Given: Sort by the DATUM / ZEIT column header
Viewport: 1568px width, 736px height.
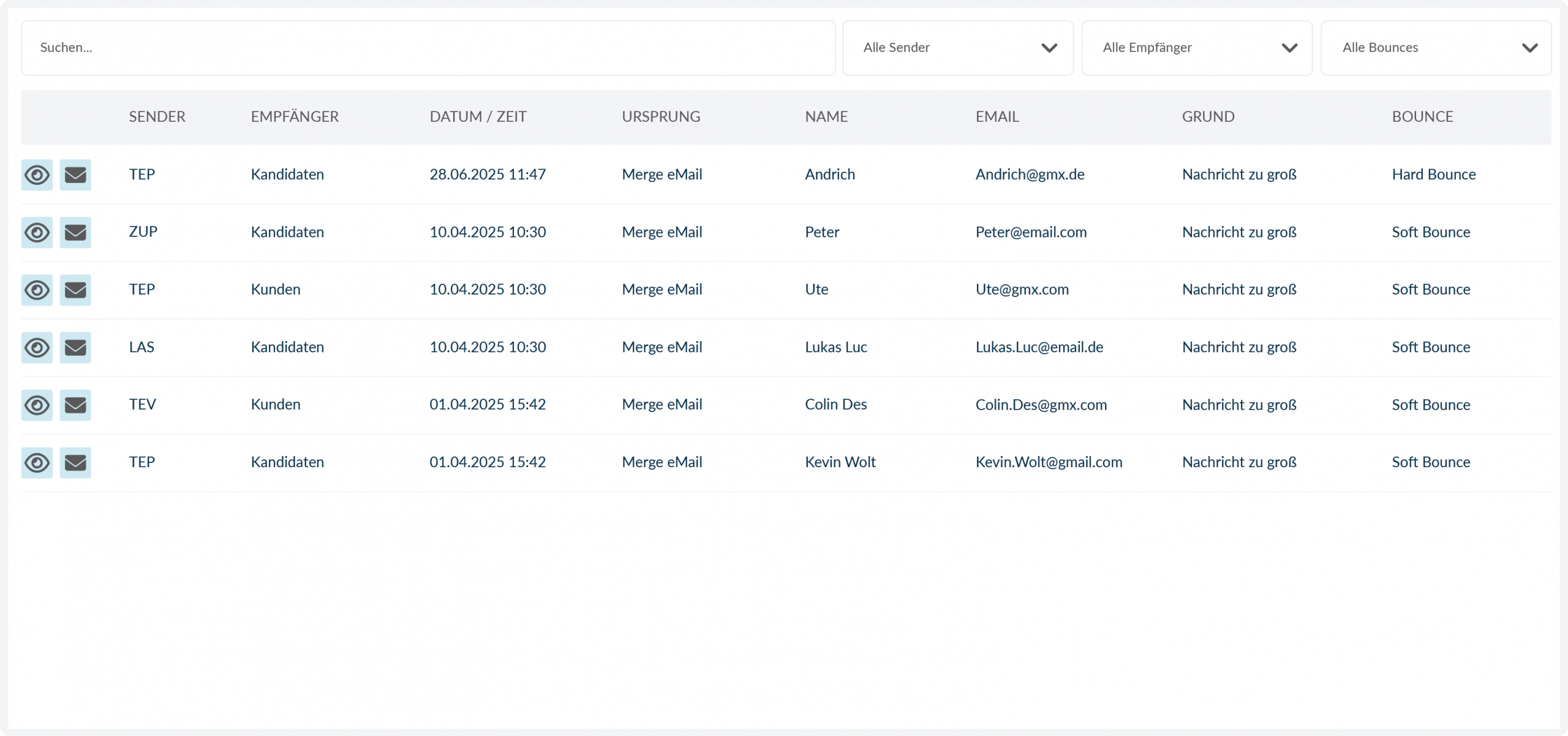Looking at the screenshot, I should point(478,116).
